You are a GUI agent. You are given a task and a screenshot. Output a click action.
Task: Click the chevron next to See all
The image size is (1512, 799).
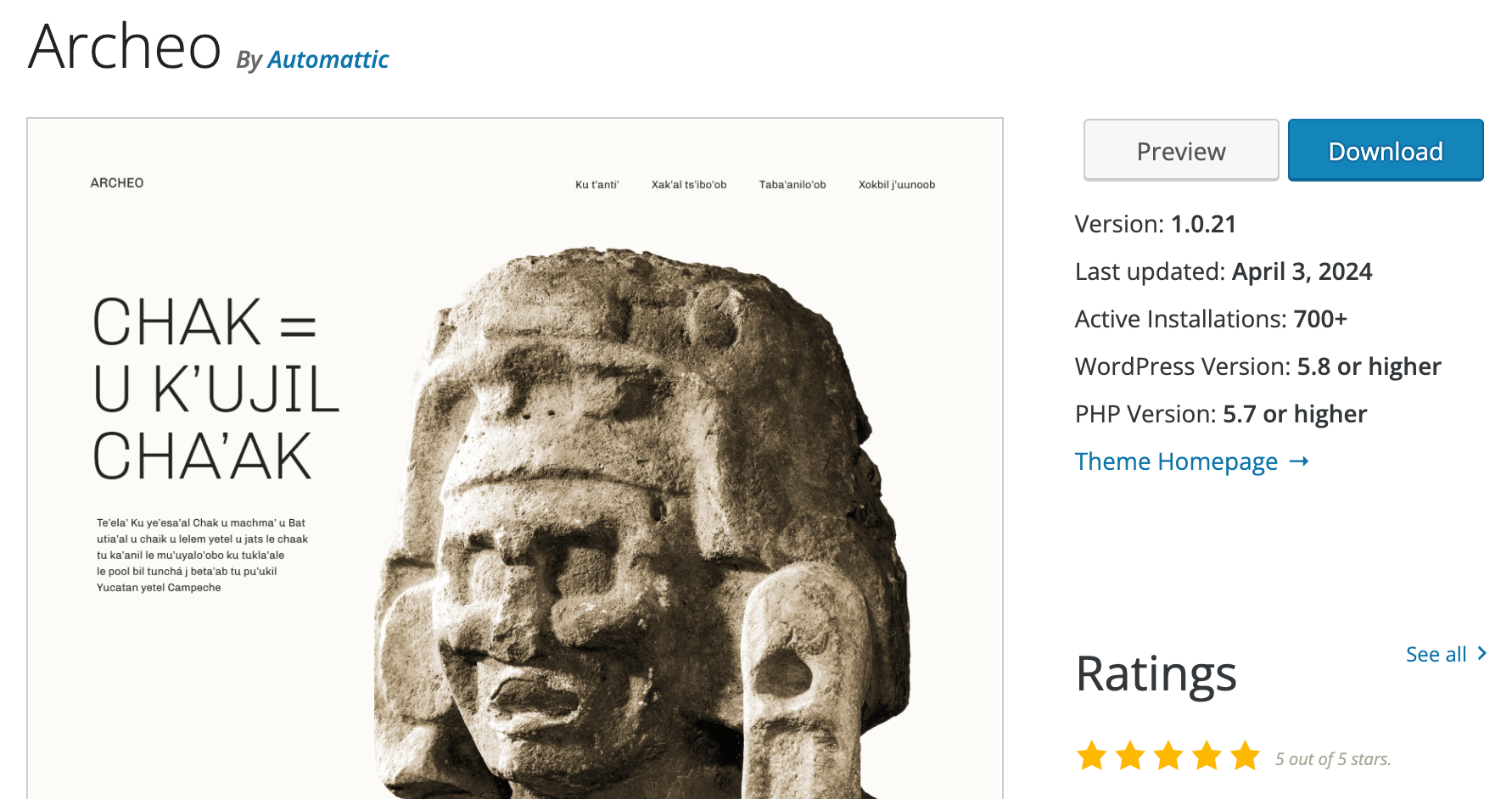[x=1482, y=653]
